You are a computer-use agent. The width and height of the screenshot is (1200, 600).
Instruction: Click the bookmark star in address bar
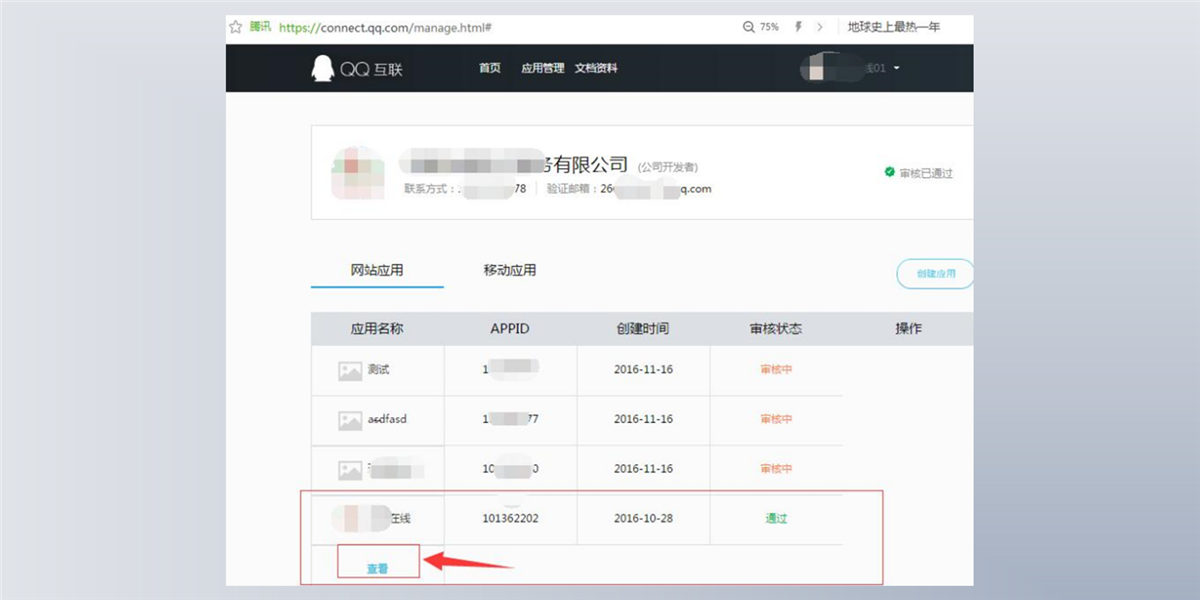[x=235, y=27]
